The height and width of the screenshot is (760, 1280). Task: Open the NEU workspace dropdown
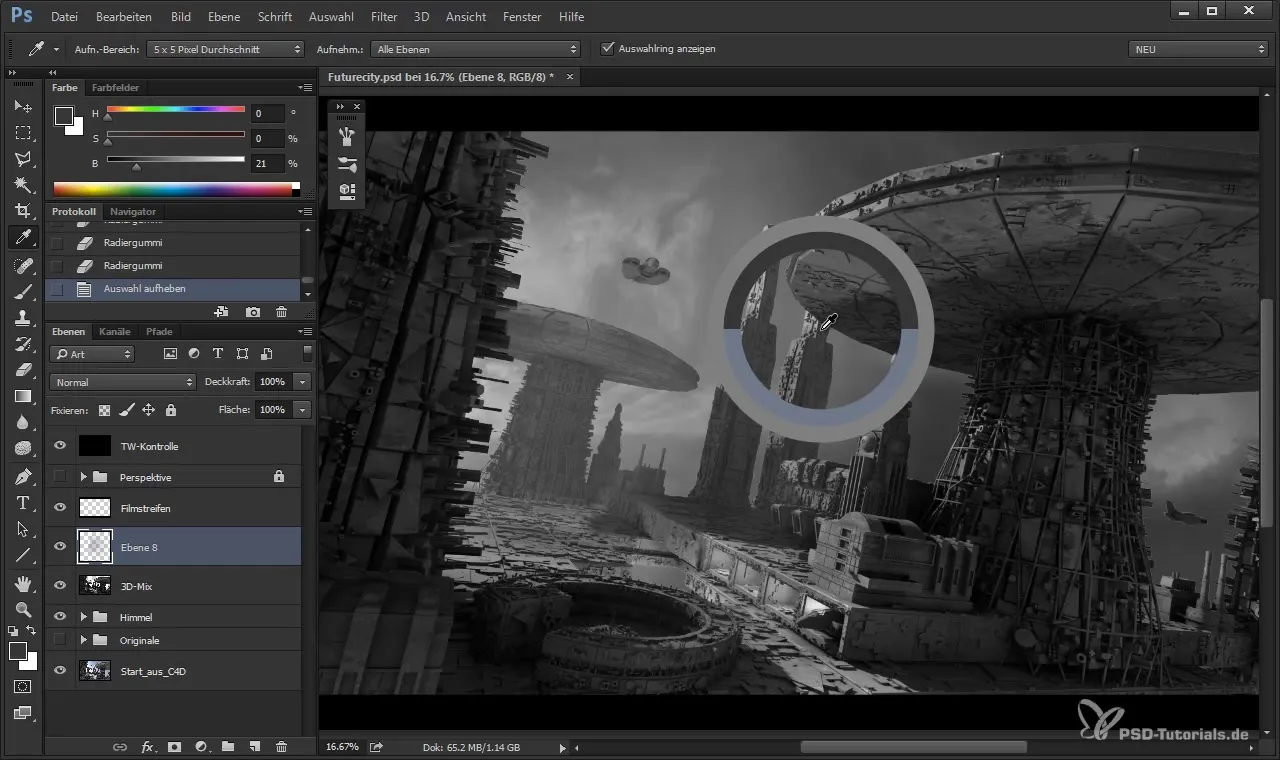click(1198, 48)
